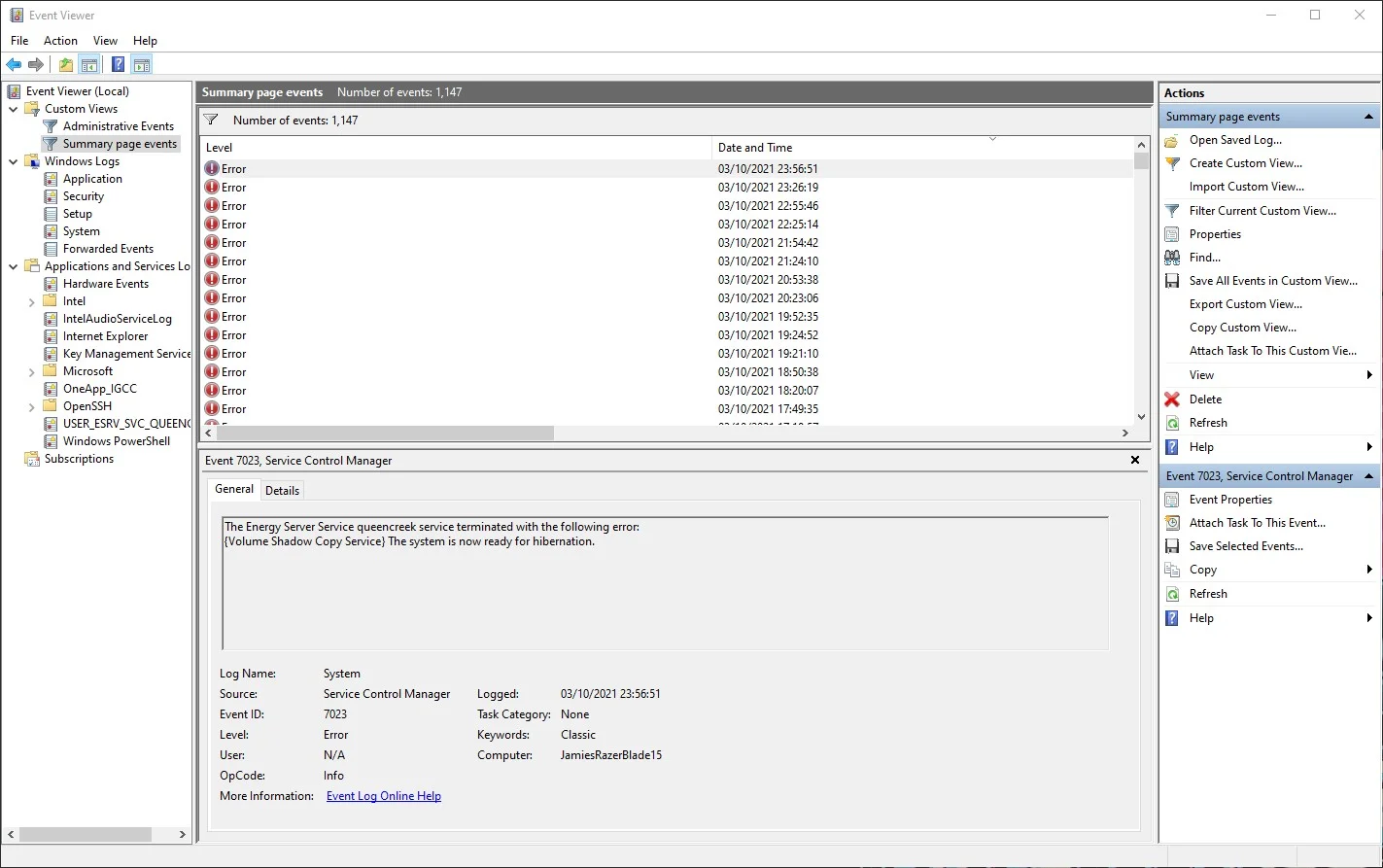Click Import Custom View in Actions pane
Image resolution: width=1383 pixels, height=868 pixels.
[x=1247, y=187]
